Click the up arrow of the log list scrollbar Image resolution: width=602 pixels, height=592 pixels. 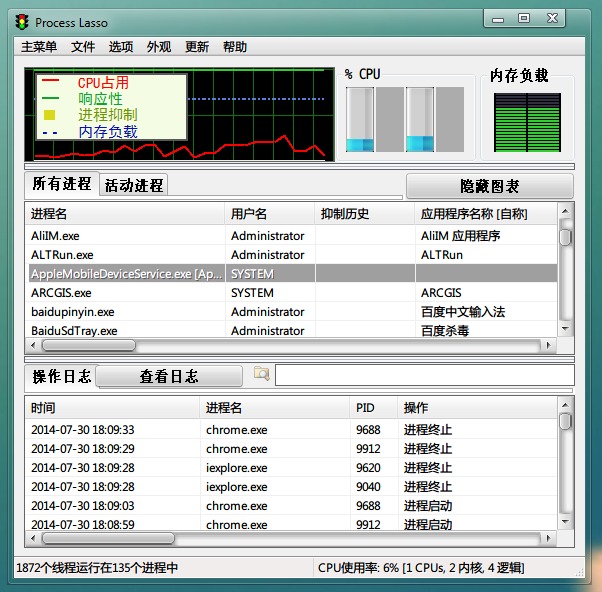tap(565, 406)
